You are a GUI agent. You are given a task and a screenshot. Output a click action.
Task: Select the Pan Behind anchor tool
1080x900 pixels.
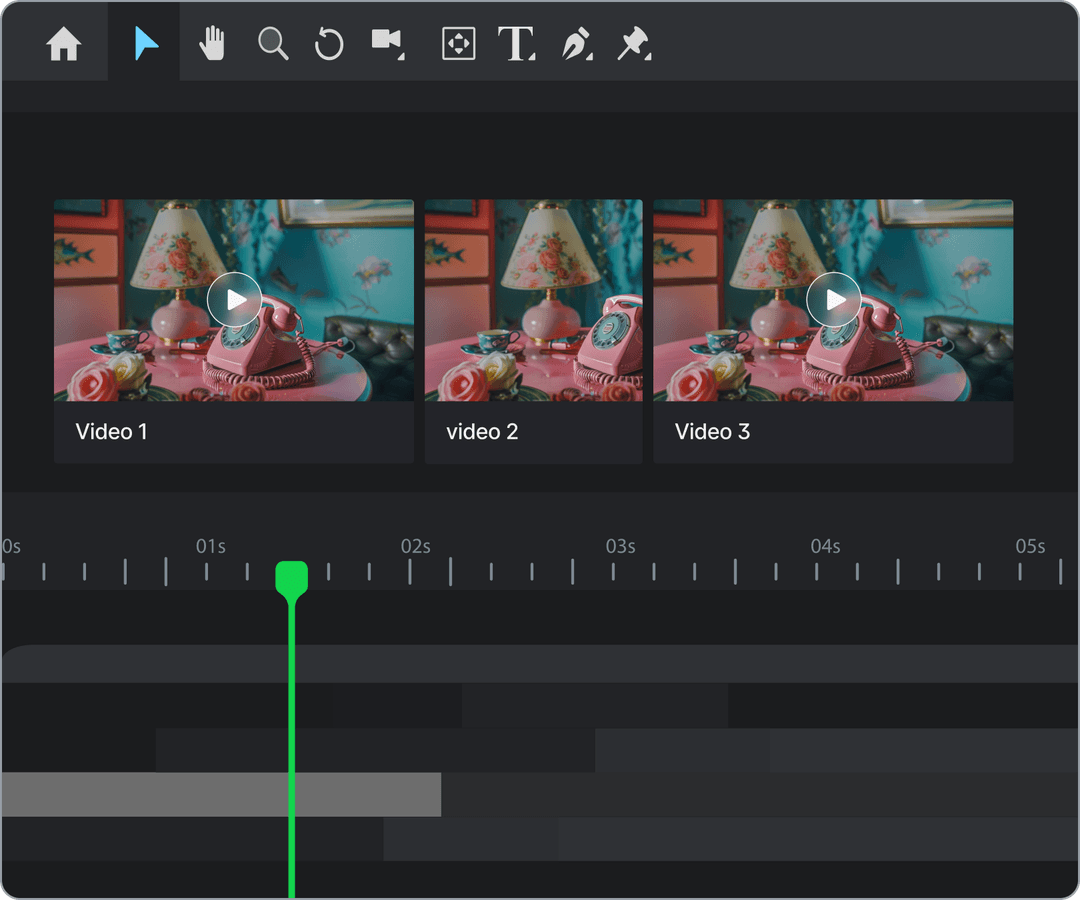(458, 43)
